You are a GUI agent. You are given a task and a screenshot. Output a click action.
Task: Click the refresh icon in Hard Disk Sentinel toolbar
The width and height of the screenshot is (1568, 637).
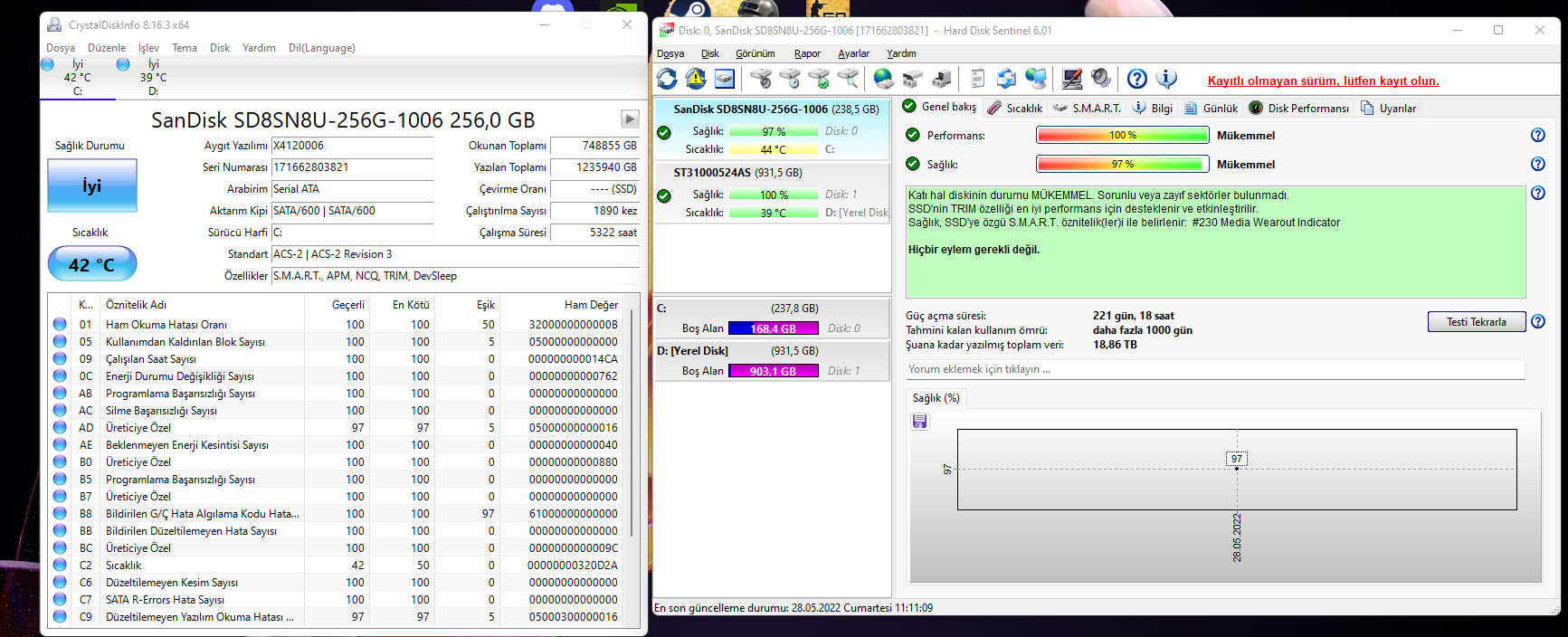pos(667,79)
